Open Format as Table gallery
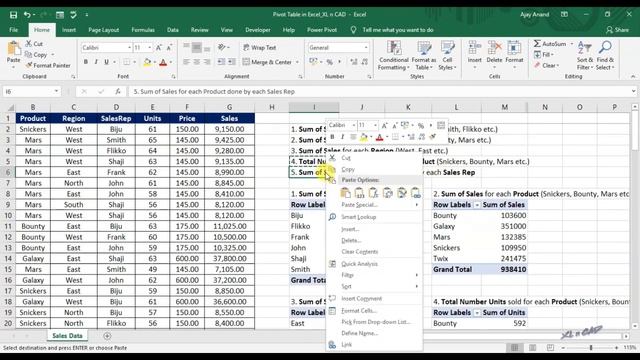Image resolution: width=640 pixels, height=360 pixels. [424, 56]
